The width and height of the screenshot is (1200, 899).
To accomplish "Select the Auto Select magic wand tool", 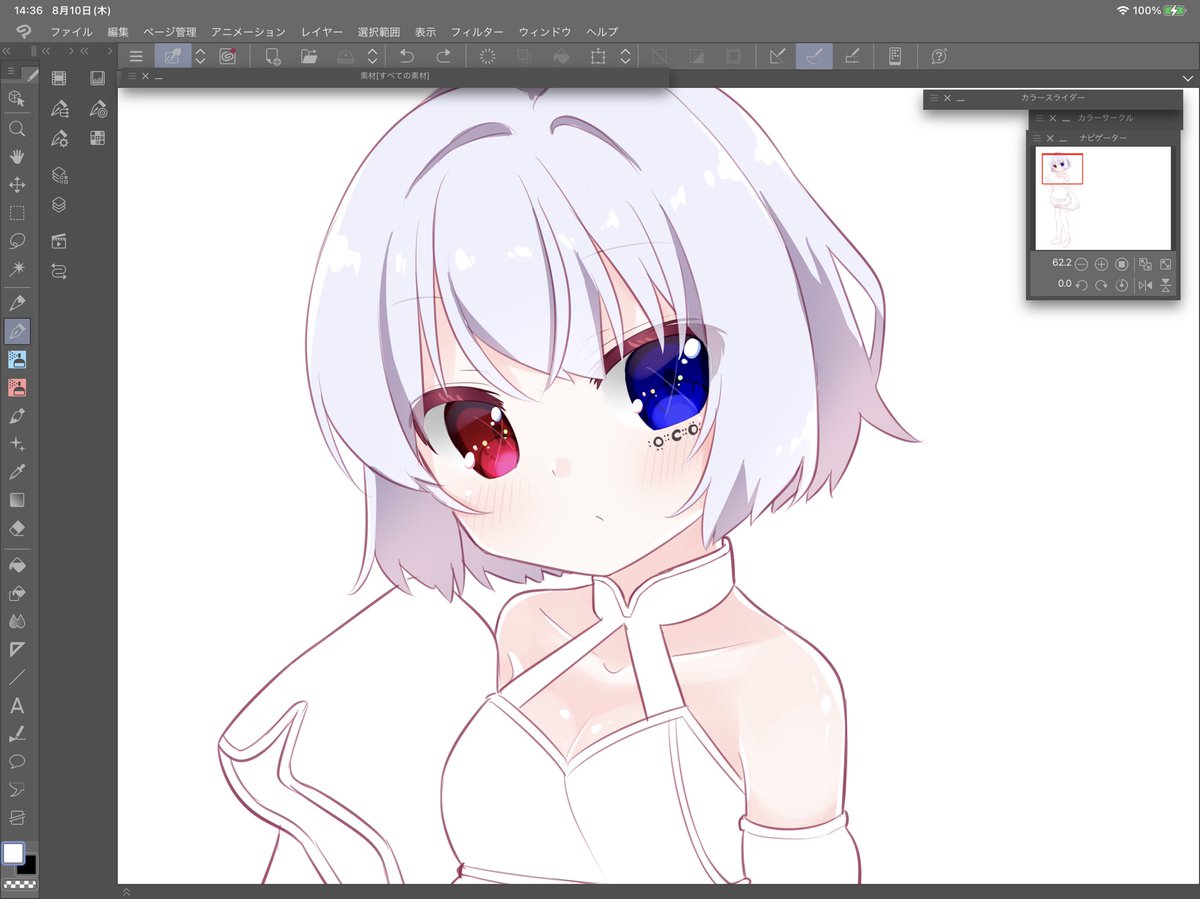I will click(x=17, y=269).
